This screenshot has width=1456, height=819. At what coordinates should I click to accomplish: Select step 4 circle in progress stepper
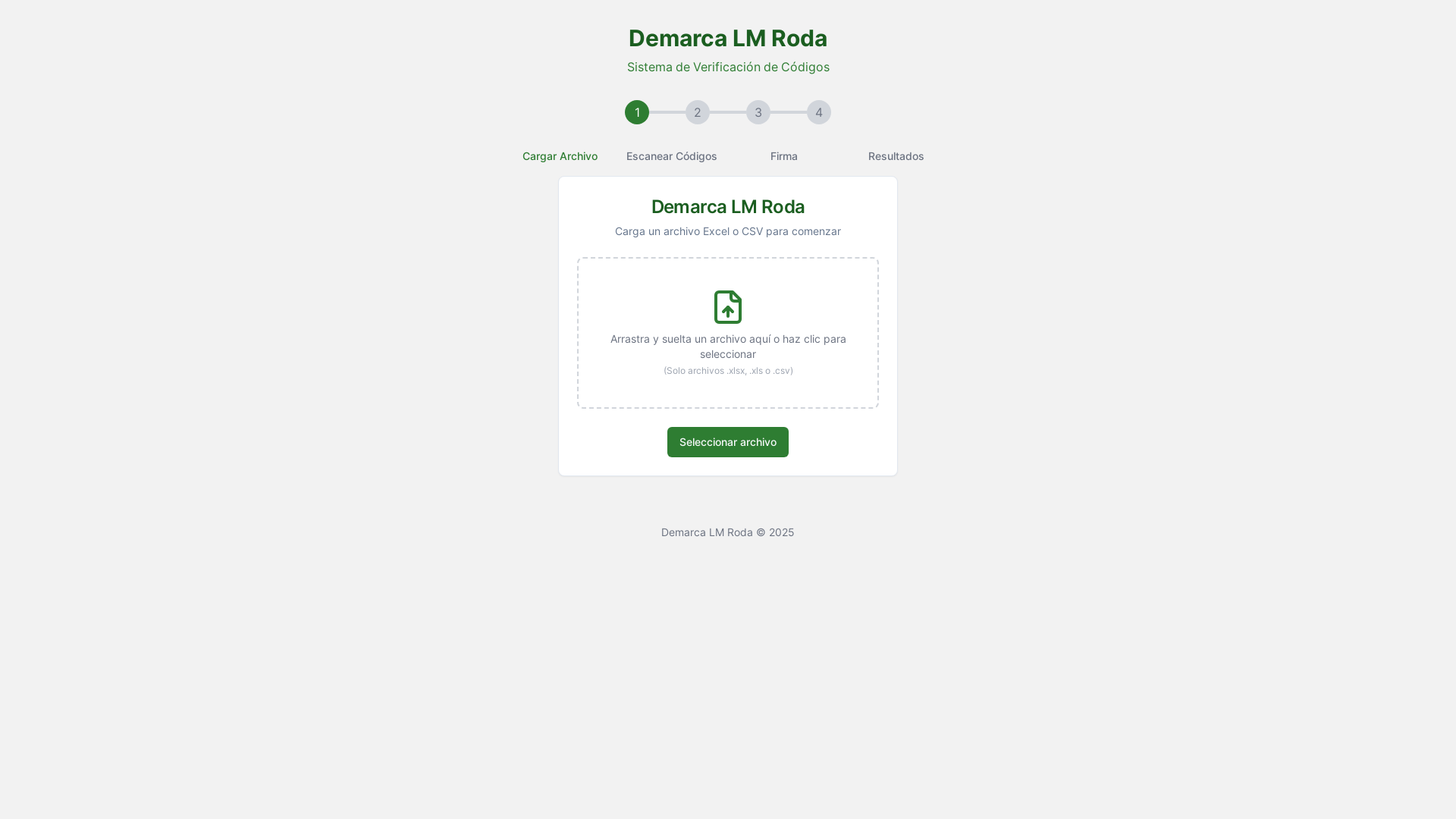tap(819, 112)
